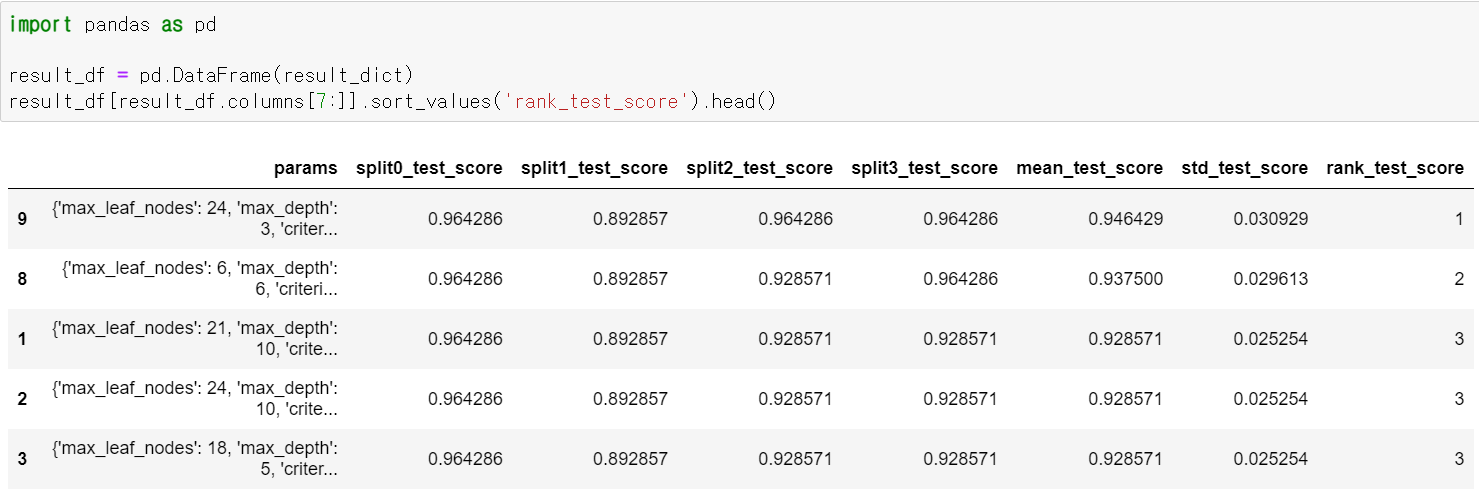
Task: Select row index 8
Action: (22, 278)
